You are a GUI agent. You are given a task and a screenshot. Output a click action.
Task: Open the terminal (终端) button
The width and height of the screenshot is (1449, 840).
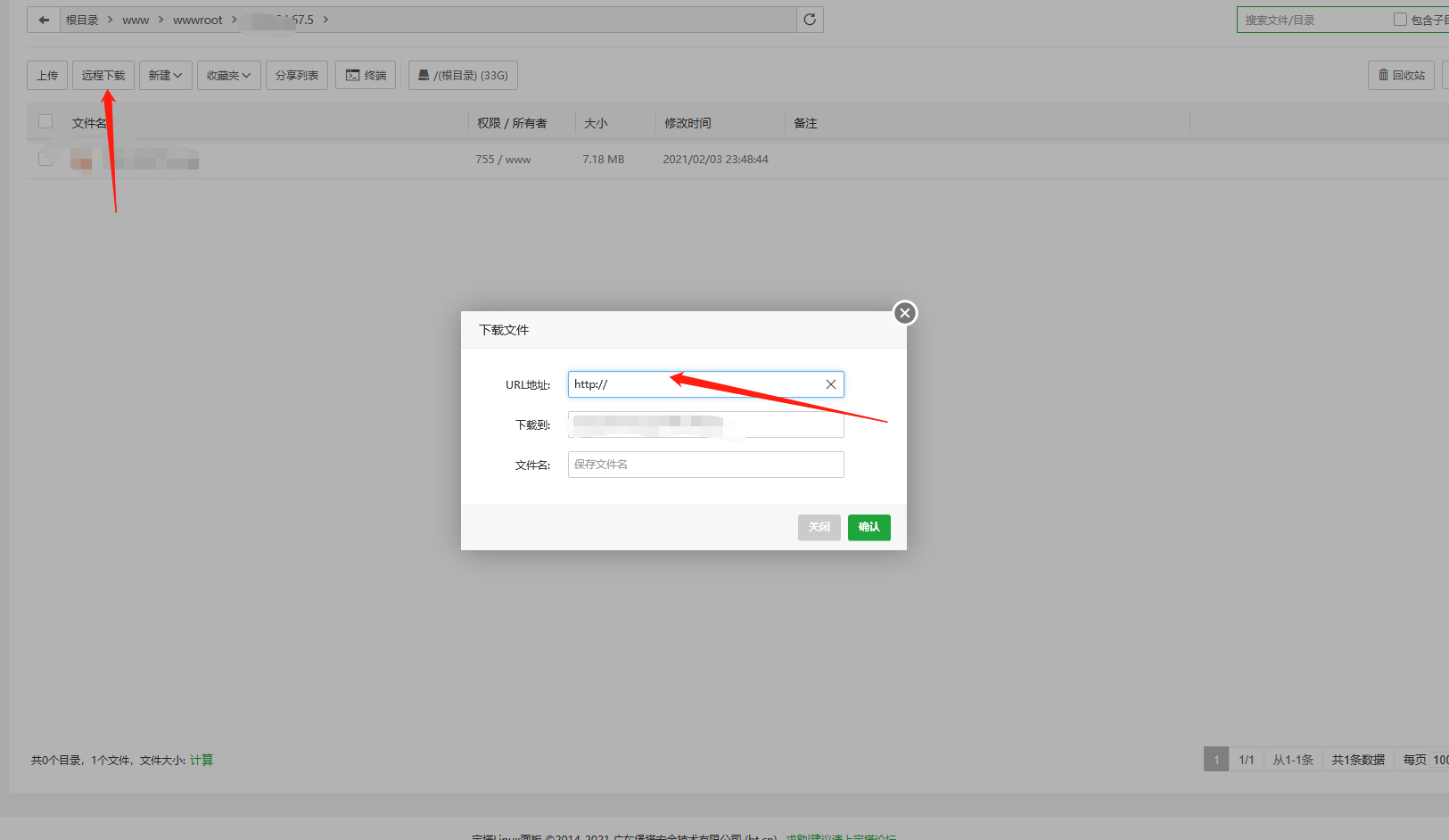click(x=366, y=76)
